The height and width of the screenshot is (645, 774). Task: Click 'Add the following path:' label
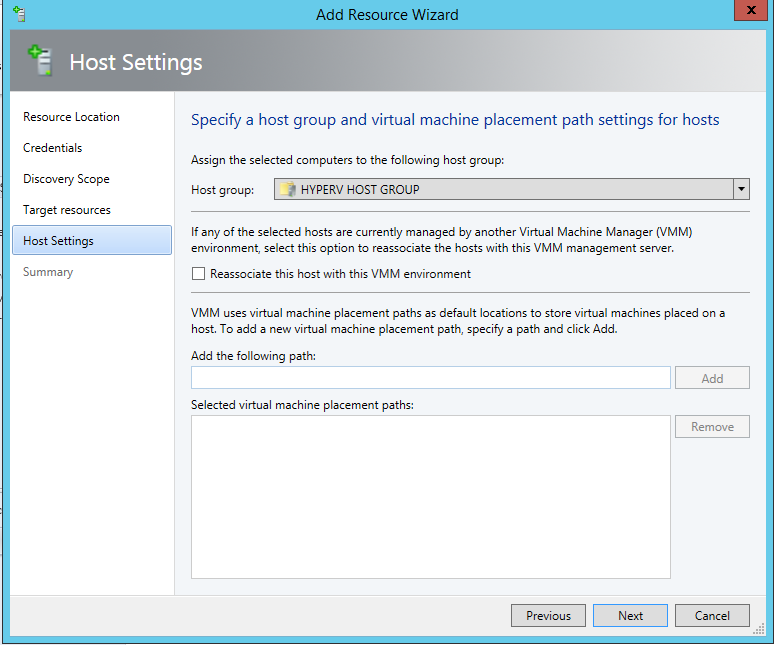coord(253,356)
